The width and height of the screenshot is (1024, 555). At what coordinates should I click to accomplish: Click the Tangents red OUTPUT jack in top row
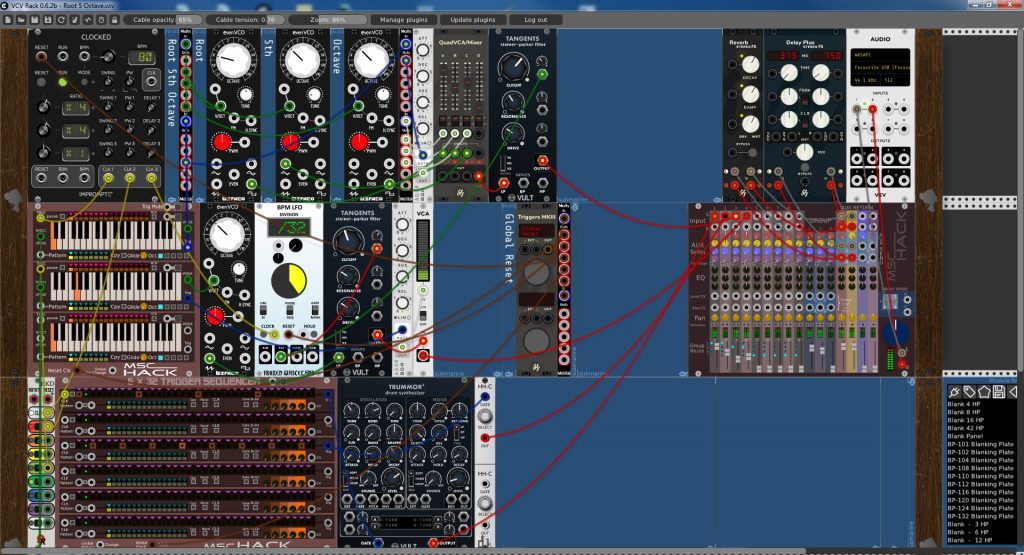pyautogui.click(x=542, y=161)
